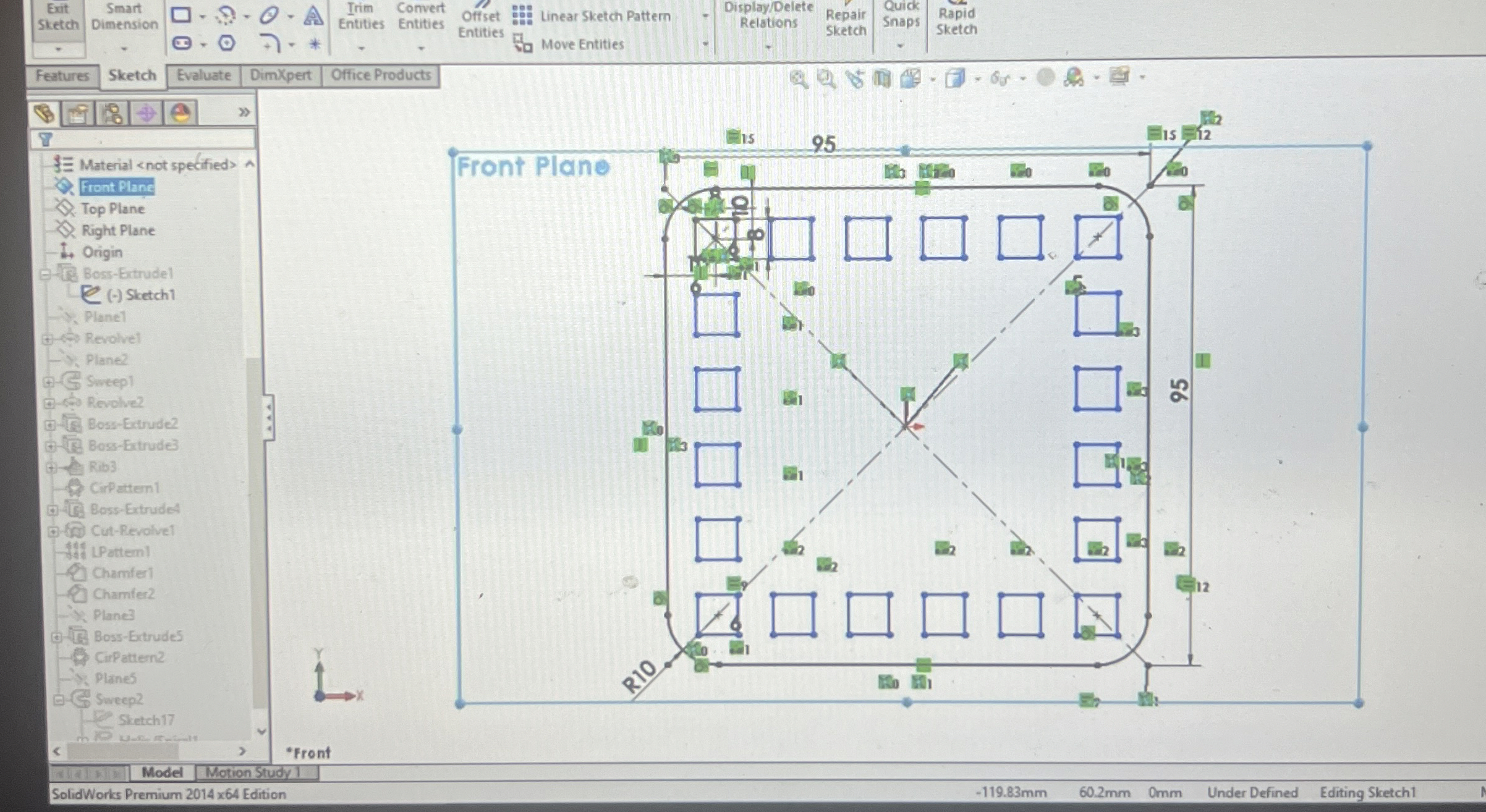Screen dimensions: 1486x812
Task: Select the Polygon sketch tool
Action: (x=227, y=43)
